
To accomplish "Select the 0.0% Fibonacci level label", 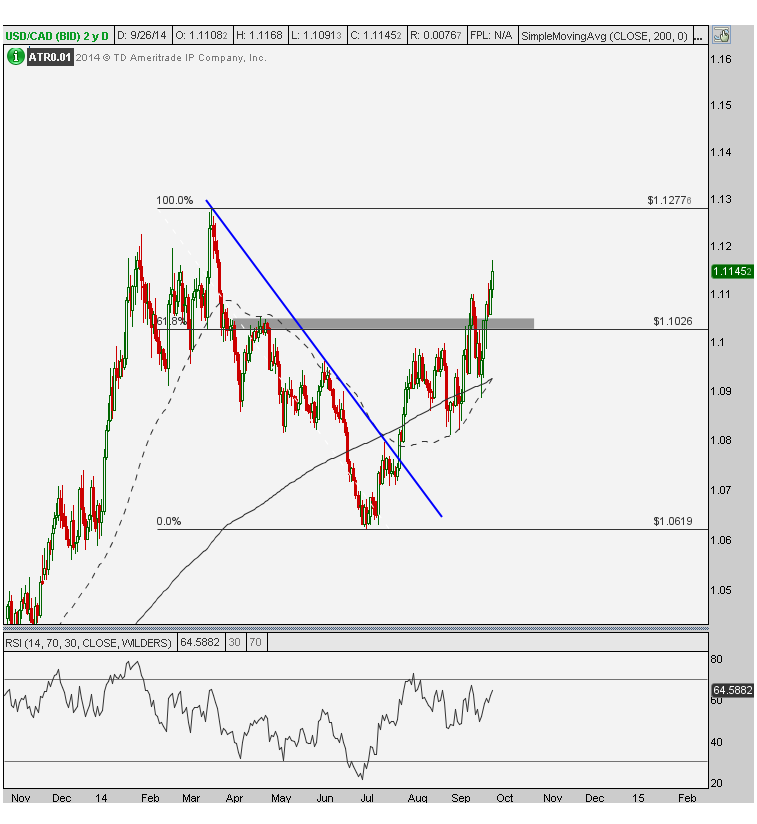I will coord(169,521).
